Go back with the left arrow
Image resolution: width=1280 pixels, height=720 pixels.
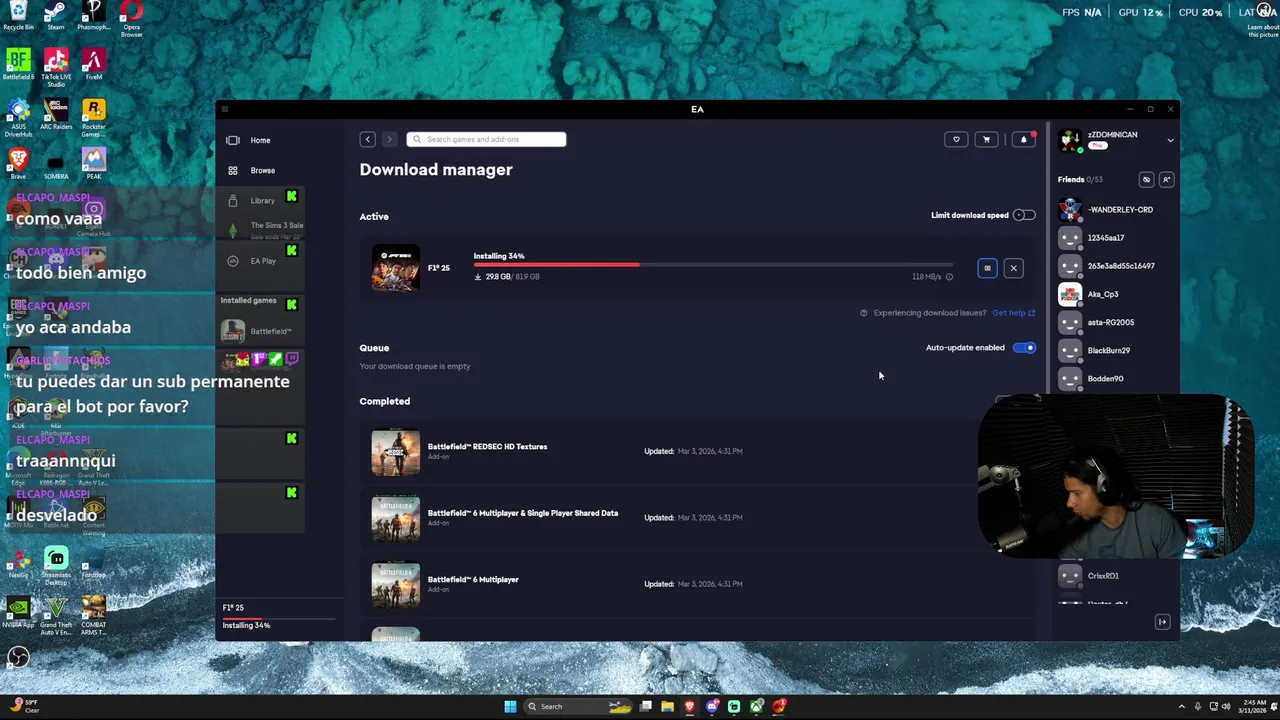[367, 140]
